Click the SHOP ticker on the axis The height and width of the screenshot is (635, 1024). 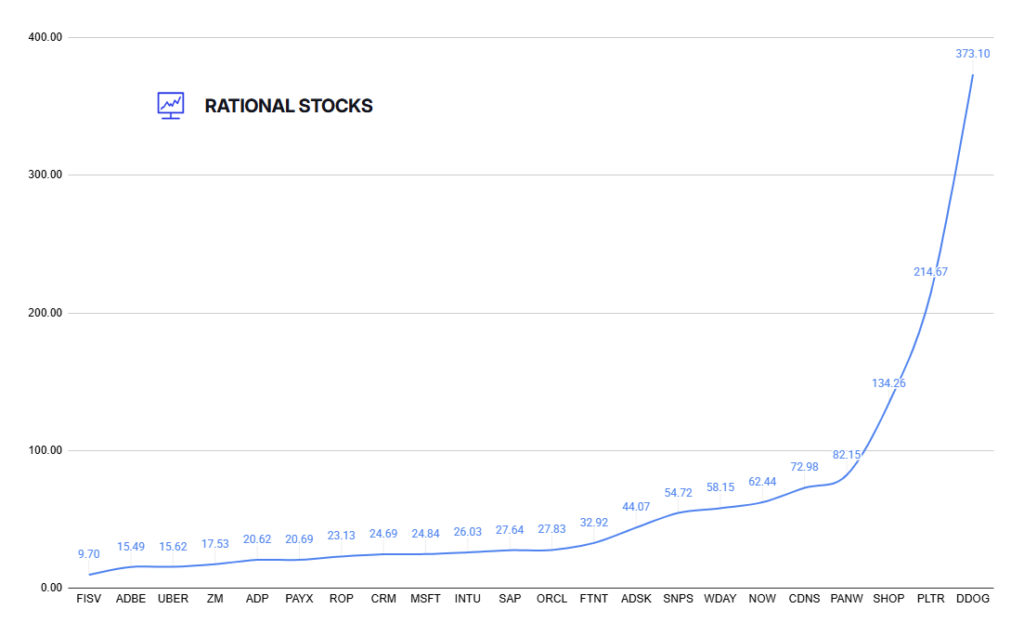(x=888, y=599)
